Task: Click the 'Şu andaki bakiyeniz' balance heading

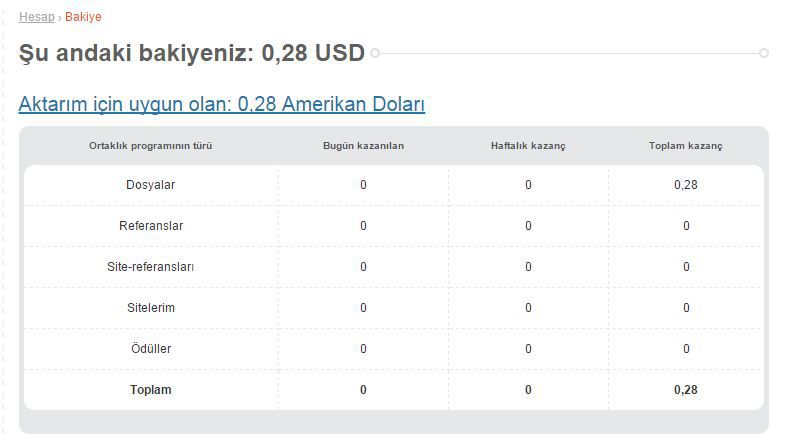Action: point(192,53)
